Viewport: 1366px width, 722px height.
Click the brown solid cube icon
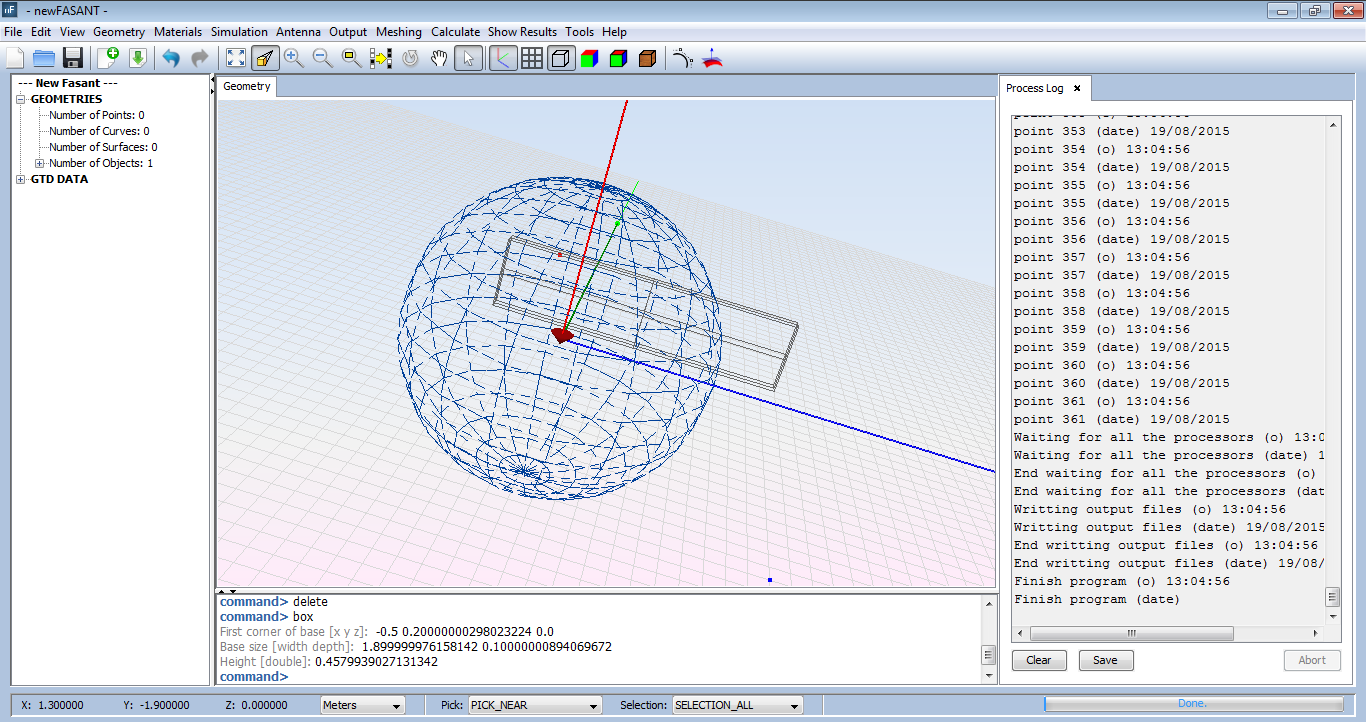[647, 58]
